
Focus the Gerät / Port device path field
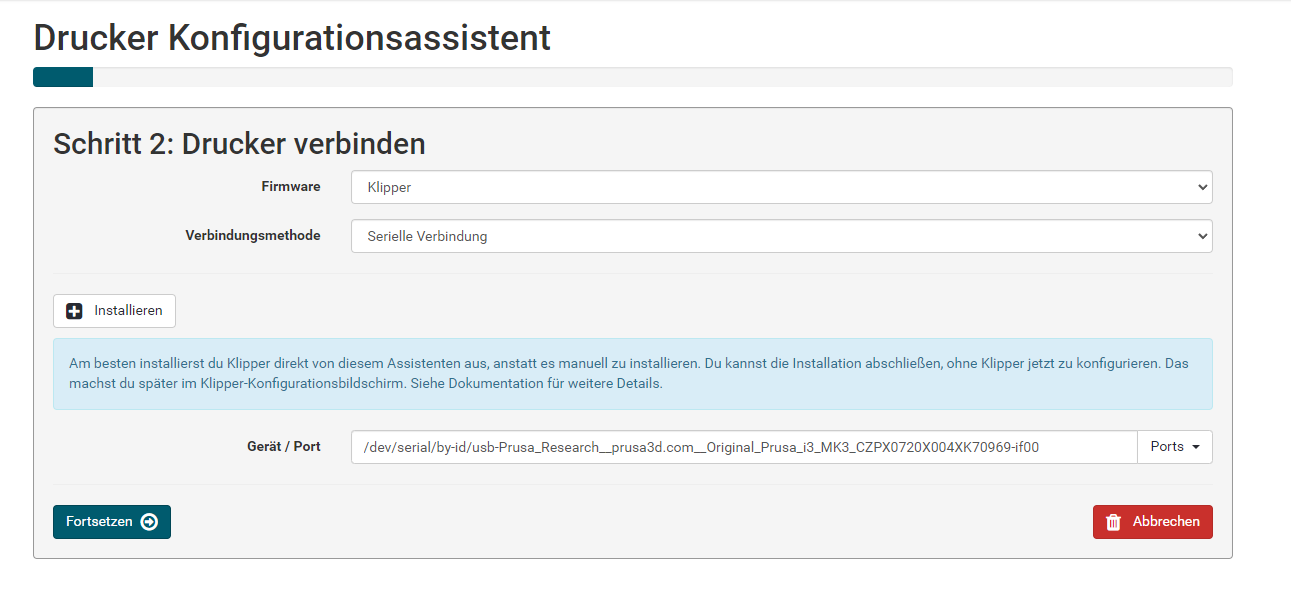pos(744,447)
